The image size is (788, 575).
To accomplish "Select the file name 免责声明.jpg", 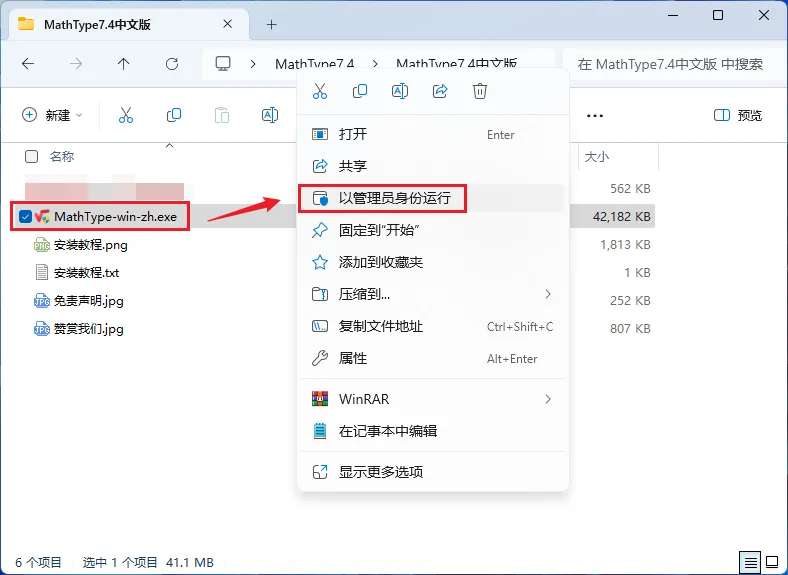I will 88,301.
